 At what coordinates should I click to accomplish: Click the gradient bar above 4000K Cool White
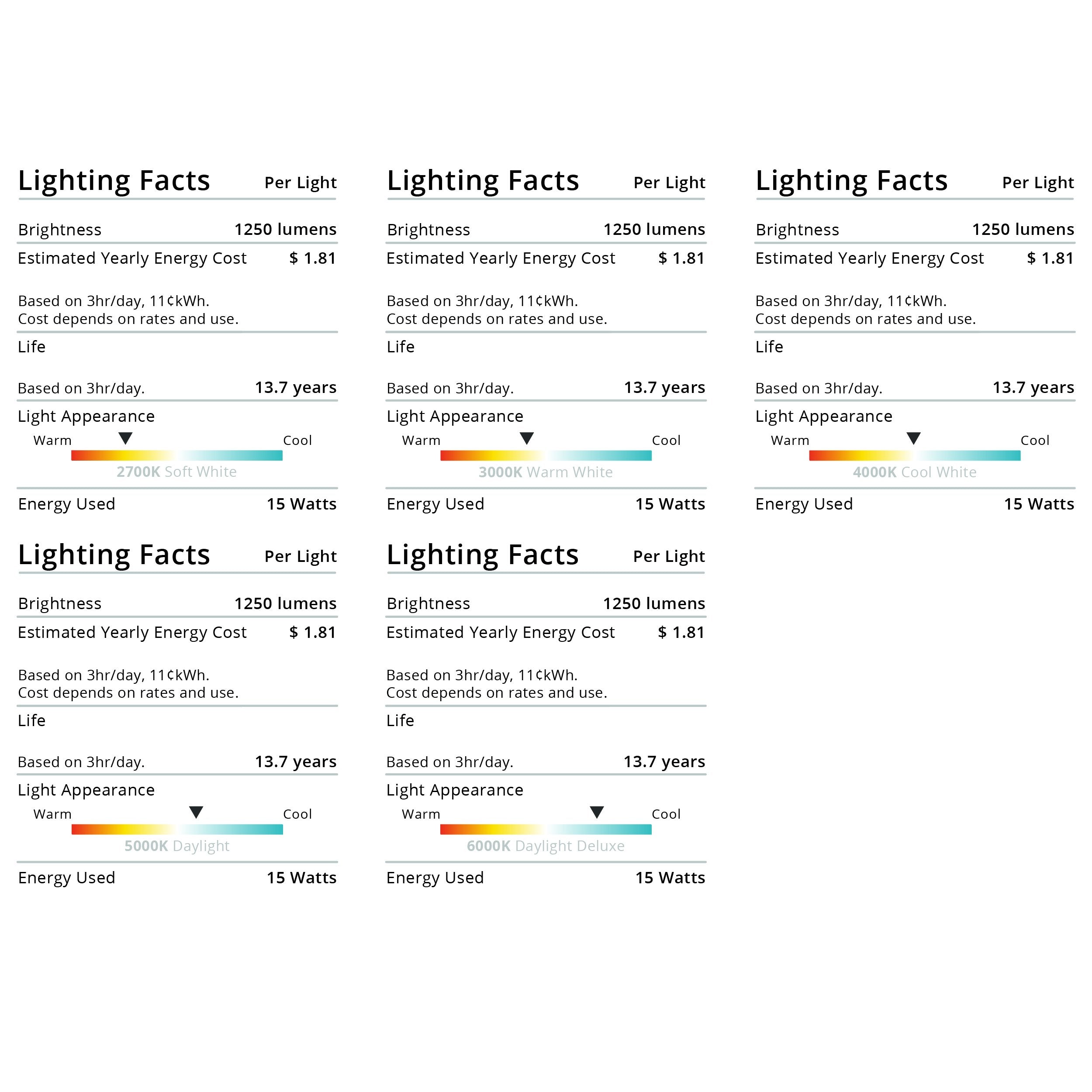coord(914,455)
